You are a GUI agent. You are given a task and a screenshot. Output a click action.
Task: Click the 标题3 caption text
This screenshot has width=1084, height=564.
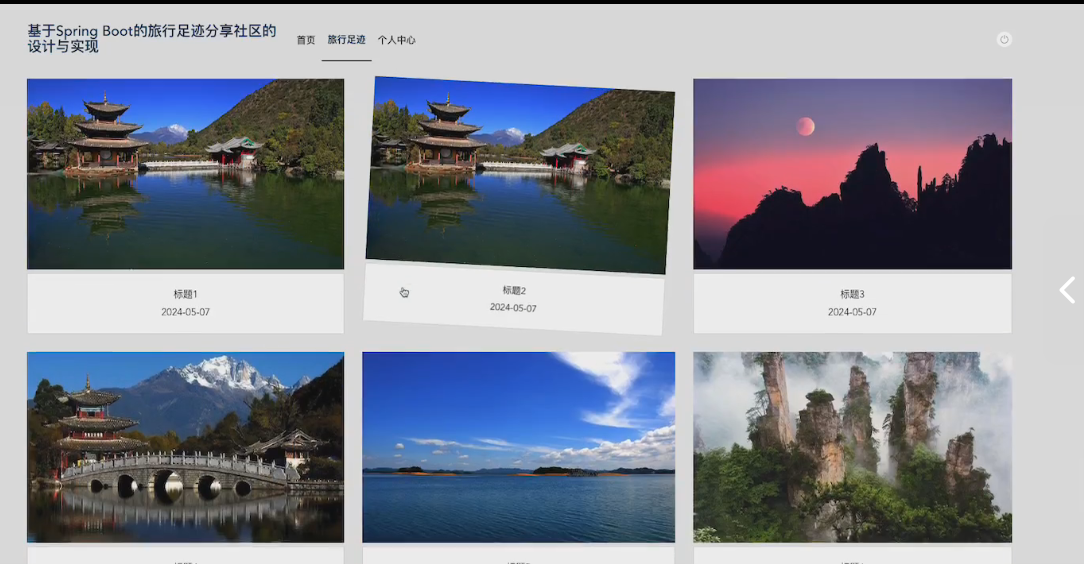(x=852, y=294)
